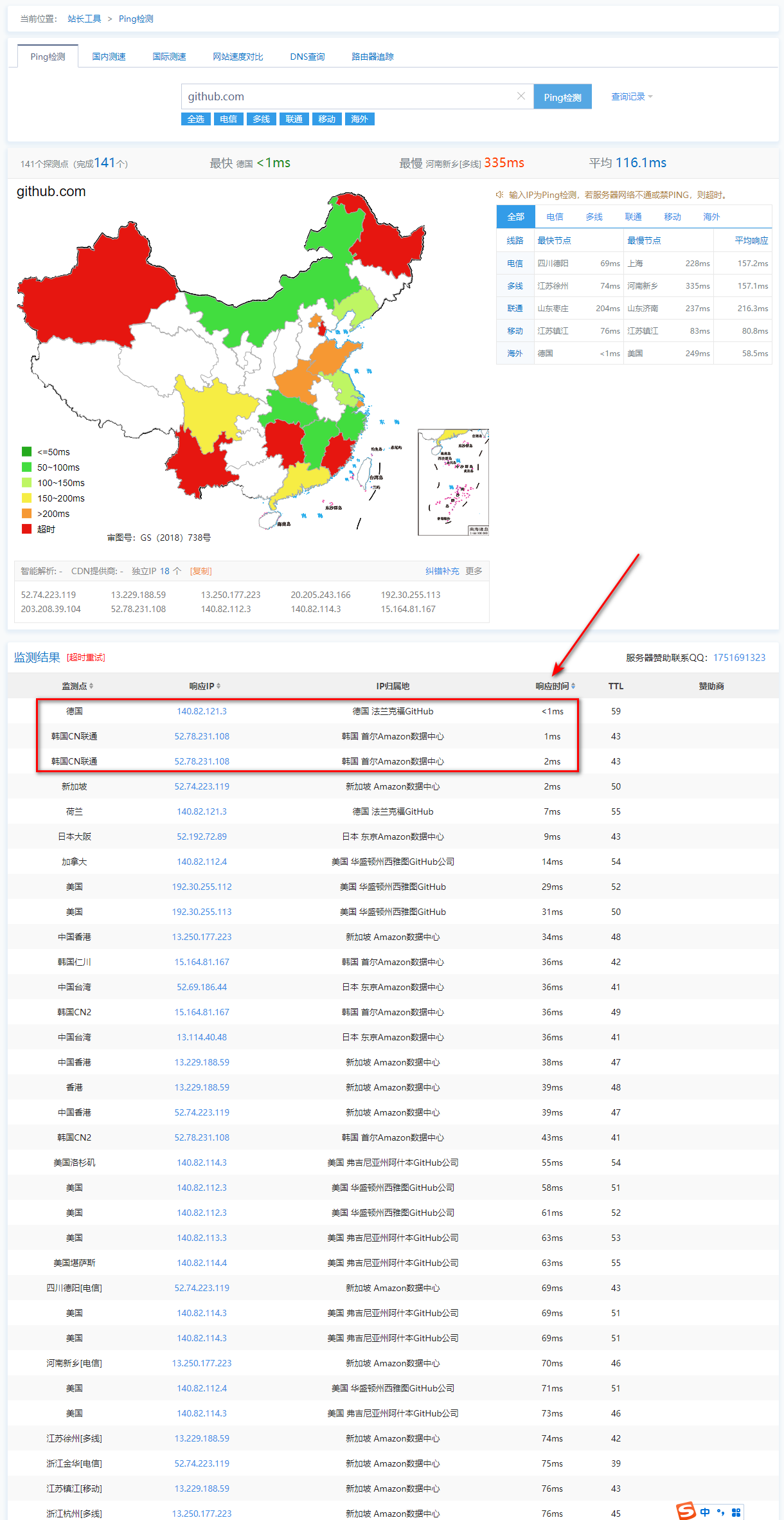This screenshot has width=784, height=1520.
Task: Select the 电信 tab in line table
Action: pyautogui.click(x=555, y=217)
